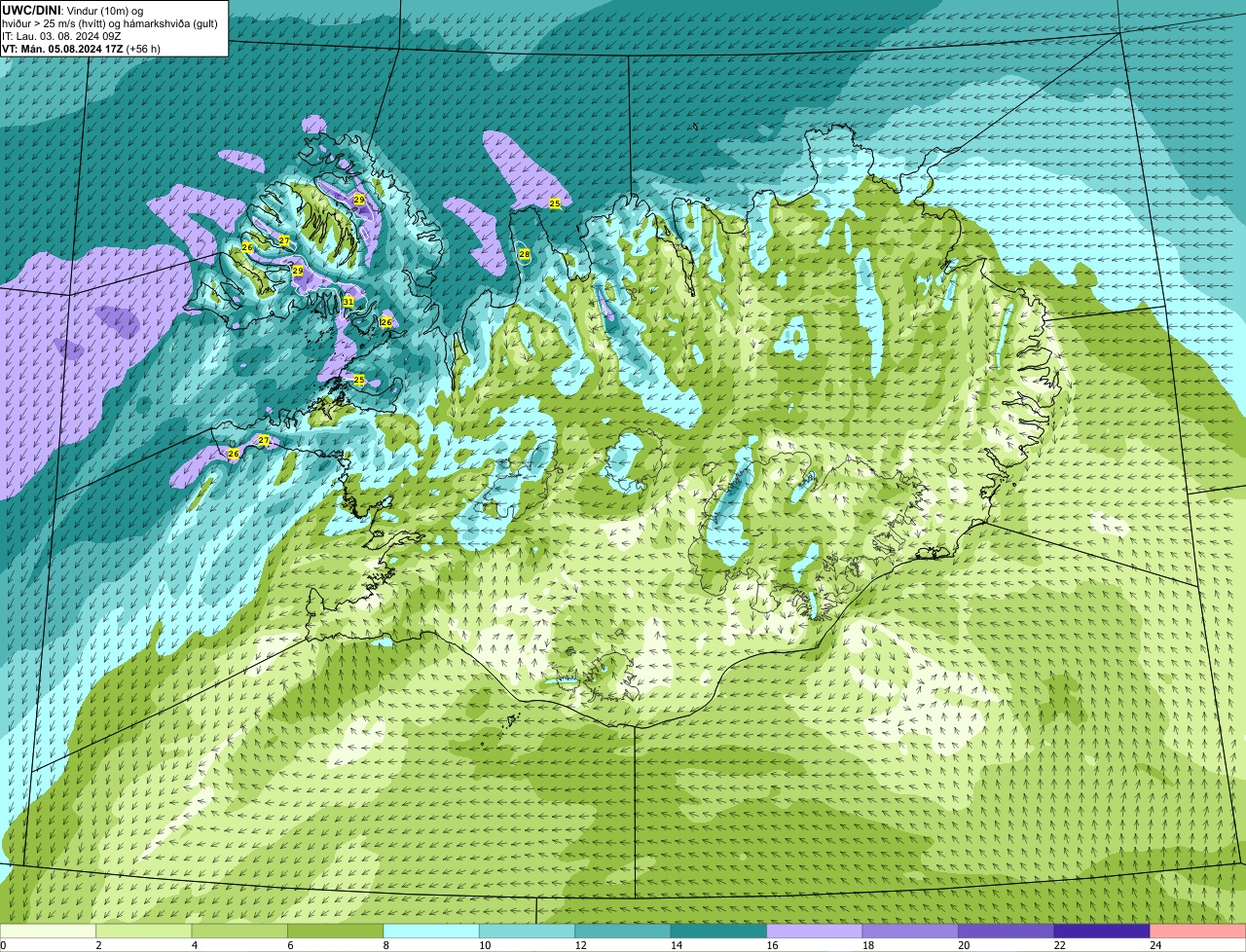
Task: Select the 'IT: Lau. 03. 08. 2024 09Z' line
Action: (62, 36)
